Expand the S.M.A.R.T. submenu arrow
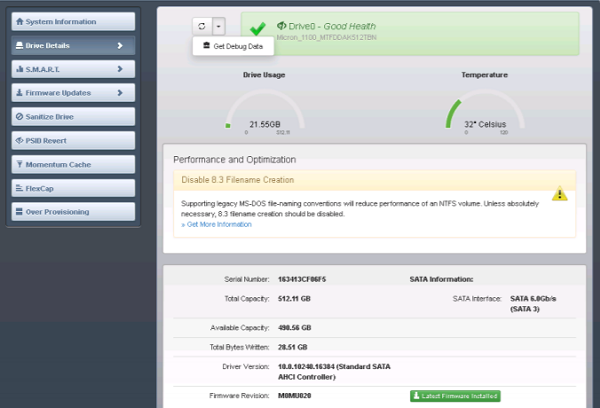Screen dimensions: 600x408 pyautogui.click(x=120, y=69)
